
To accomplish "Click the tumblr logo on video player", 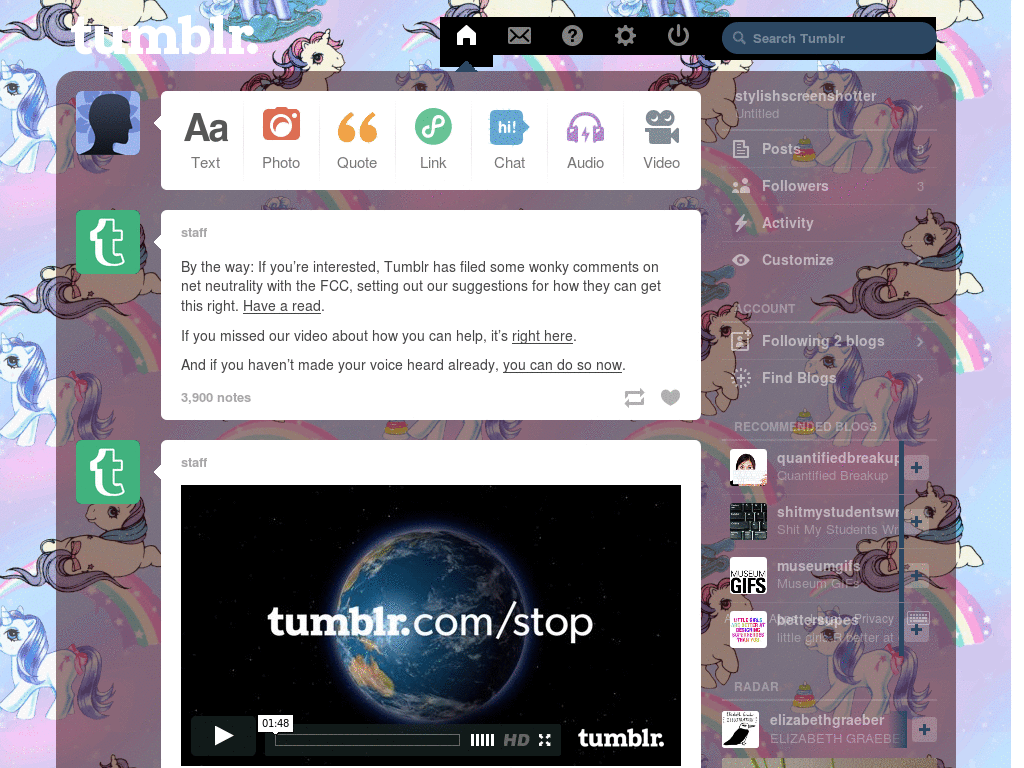I will pyautogui.click(x=620, y=738).
